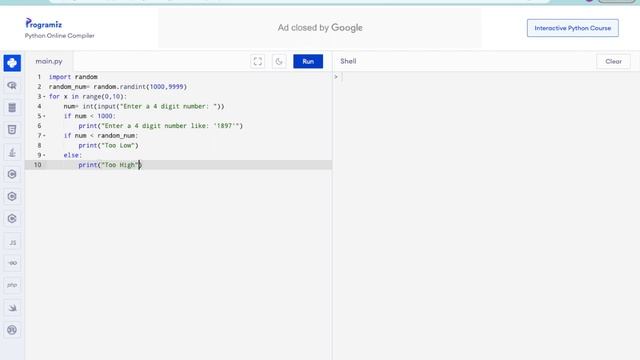Open the SQL database compiler icon
Screen dimensions: 640x360
(12, 108)
